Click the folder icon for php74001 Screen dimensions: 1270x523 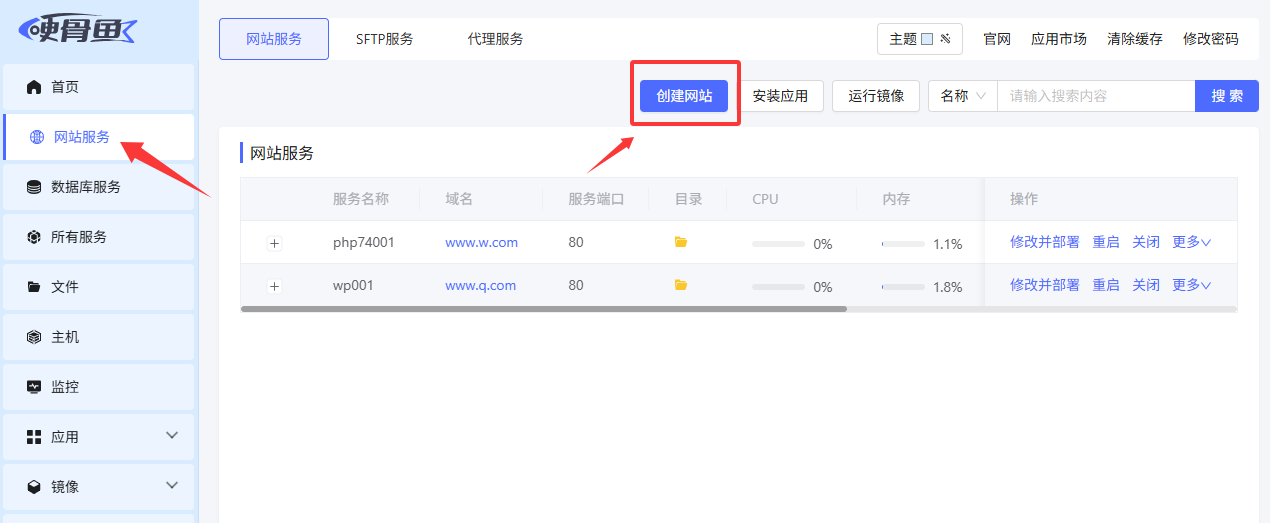[x=681, y=242]
